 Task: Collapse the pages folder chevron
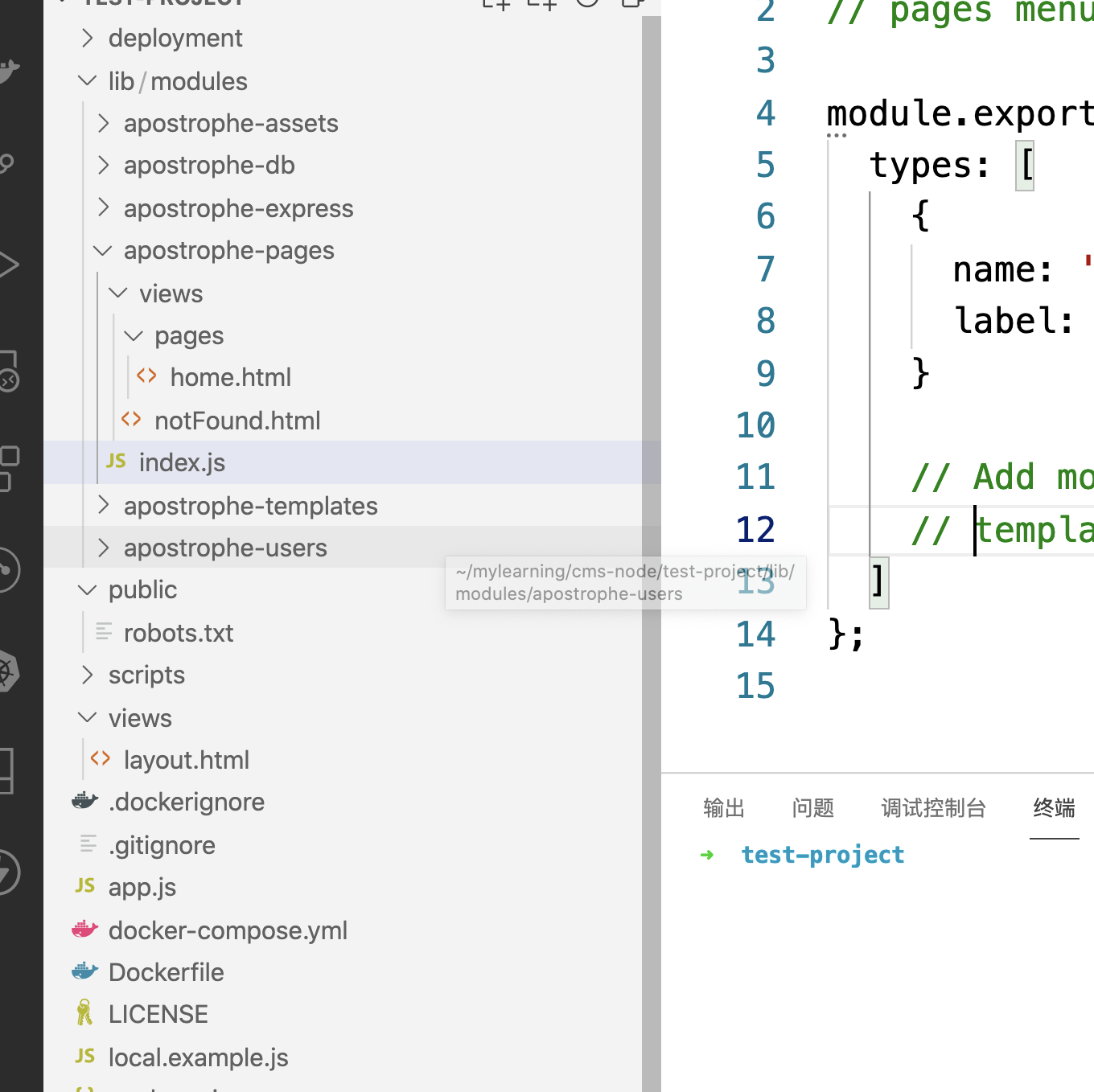pos(134,335)
